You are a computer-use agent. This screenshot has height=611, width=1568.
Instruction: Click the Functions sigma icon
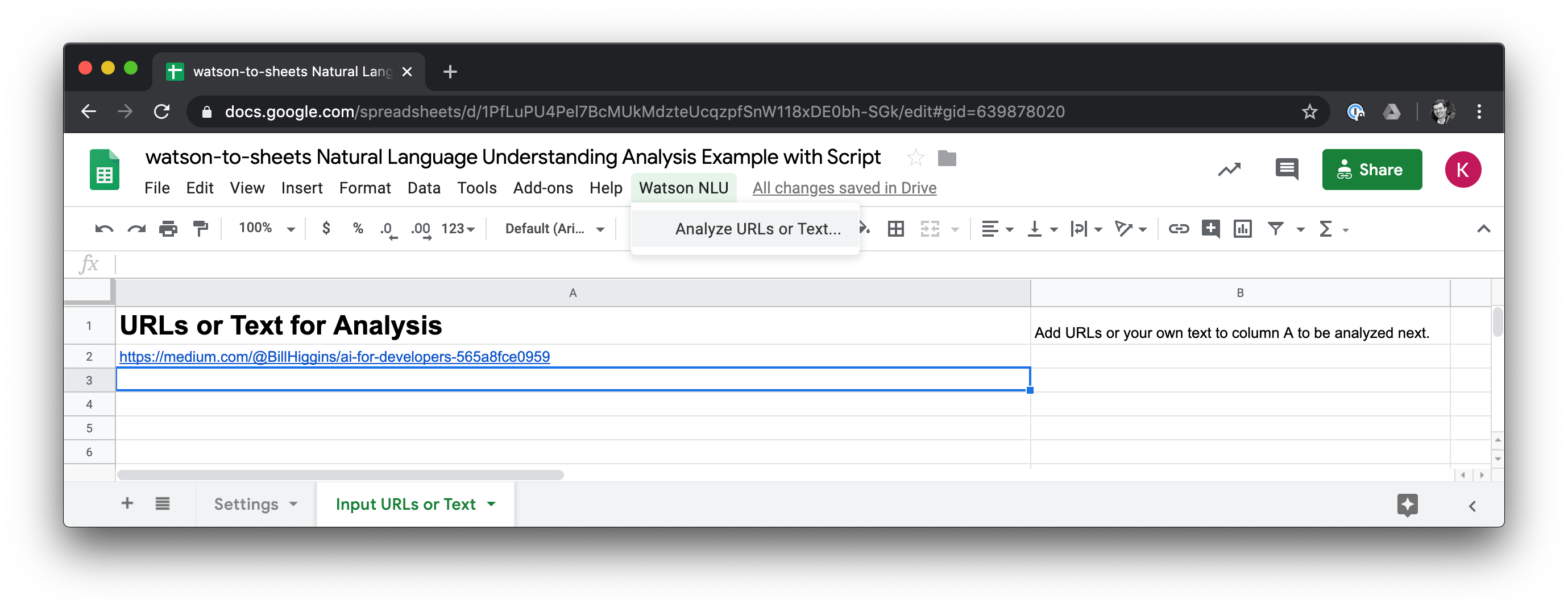(1325, 229)
